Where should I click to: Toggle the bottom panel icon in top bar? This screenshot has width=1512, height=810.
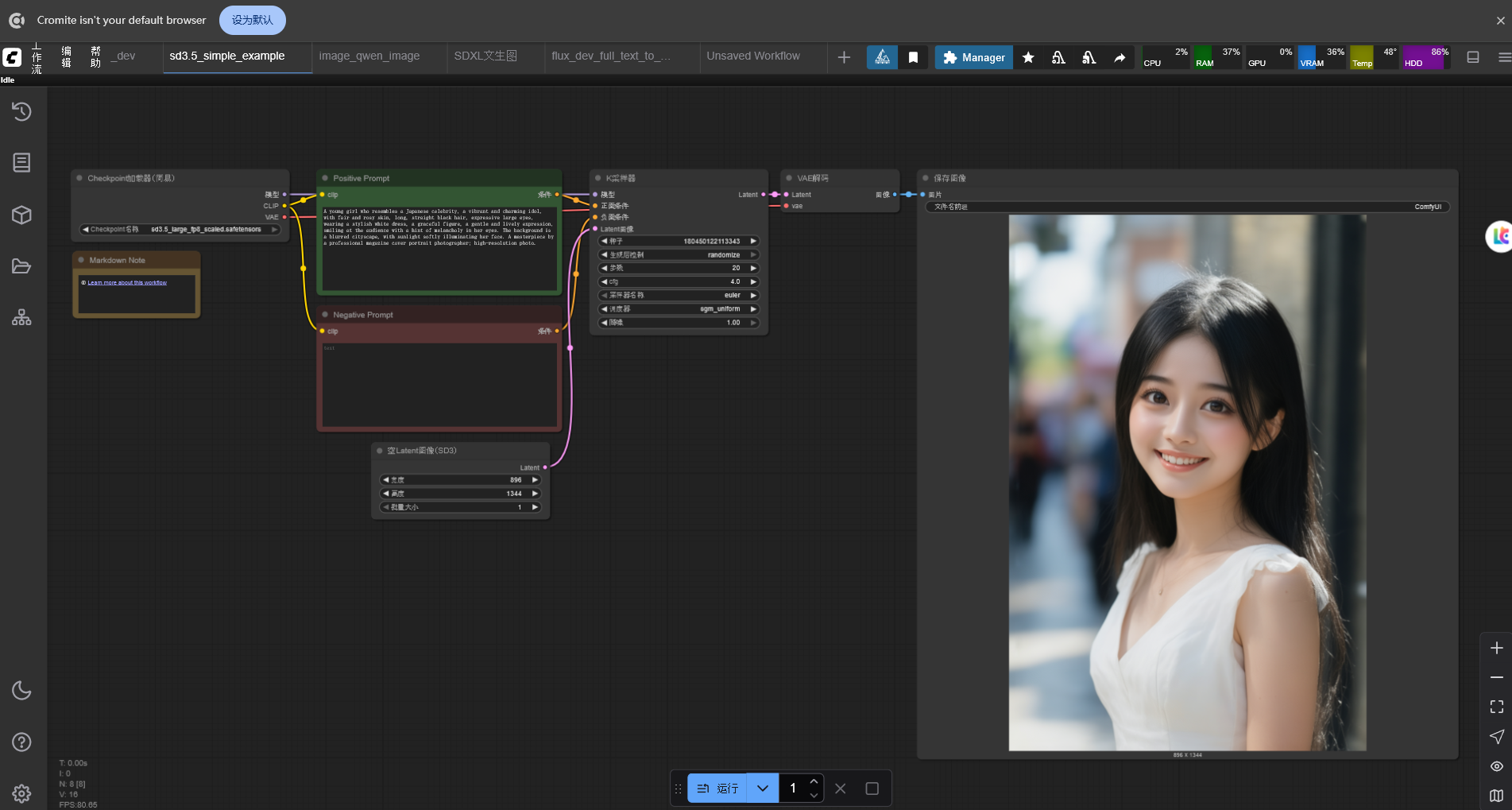(1473, 57)
